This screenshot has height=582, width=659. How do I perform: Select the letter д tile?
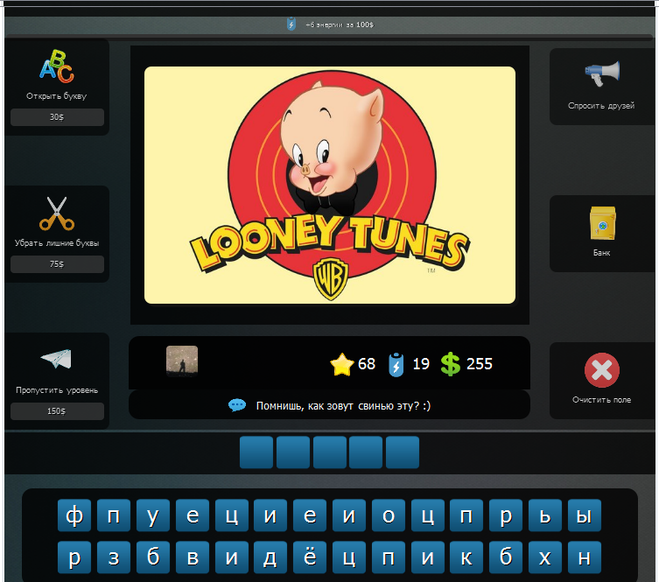270,558
